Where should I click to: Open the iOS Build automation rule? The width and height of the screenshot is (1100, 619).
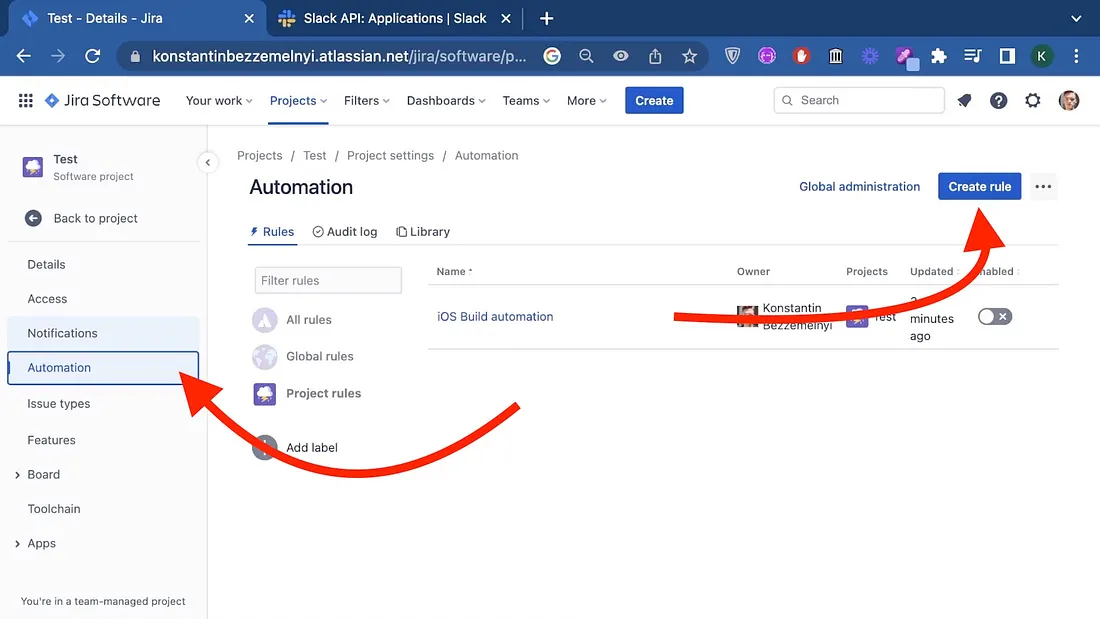(495, 317)
